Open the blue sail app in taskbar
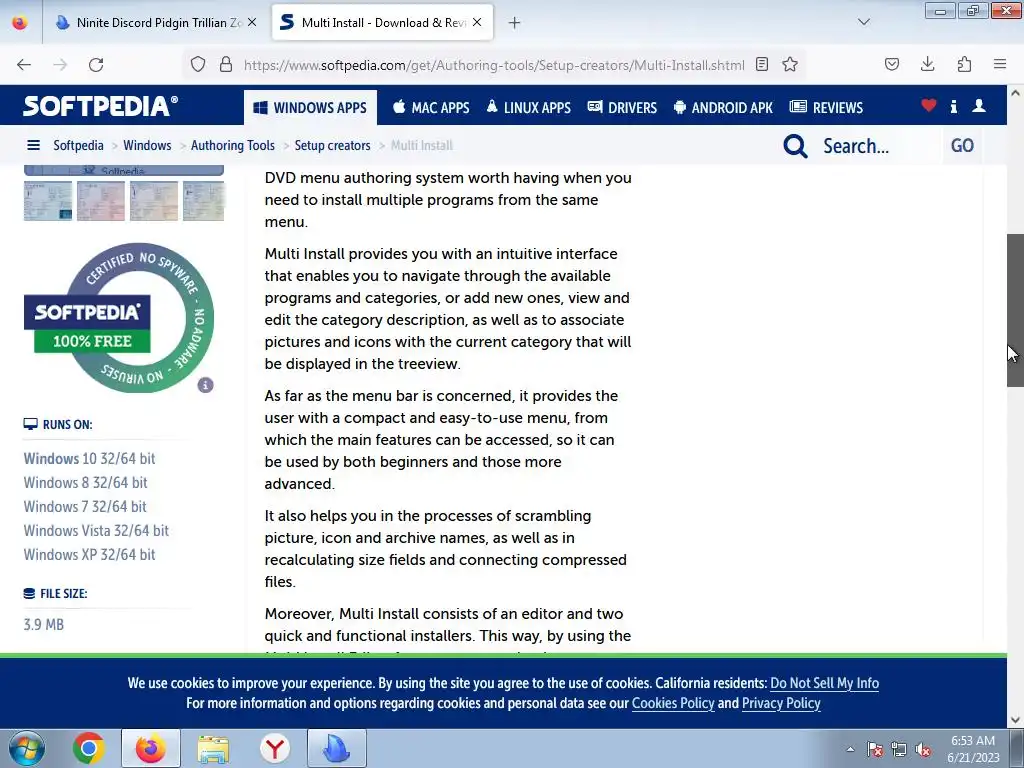 [337, 748]
